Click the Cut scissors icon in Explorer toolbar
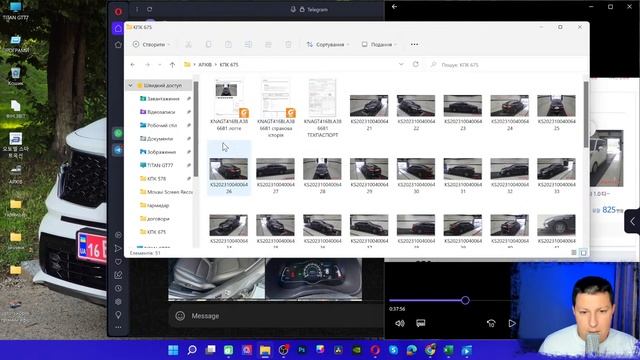The width and height of the screenshot is (640, 360). pos(188,44)
